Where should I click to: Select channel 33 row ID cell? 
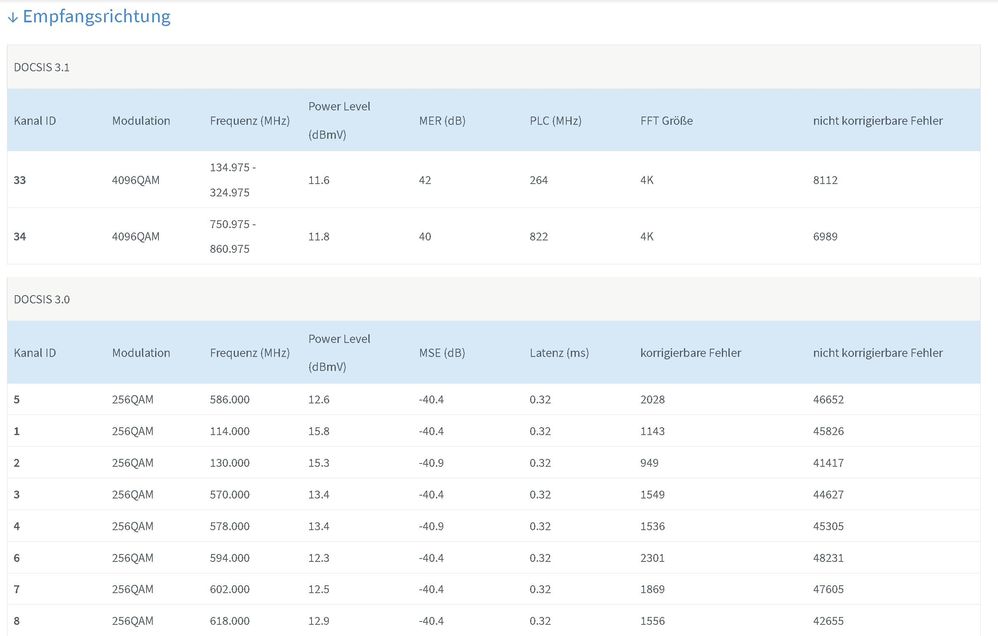coord(20,180)
